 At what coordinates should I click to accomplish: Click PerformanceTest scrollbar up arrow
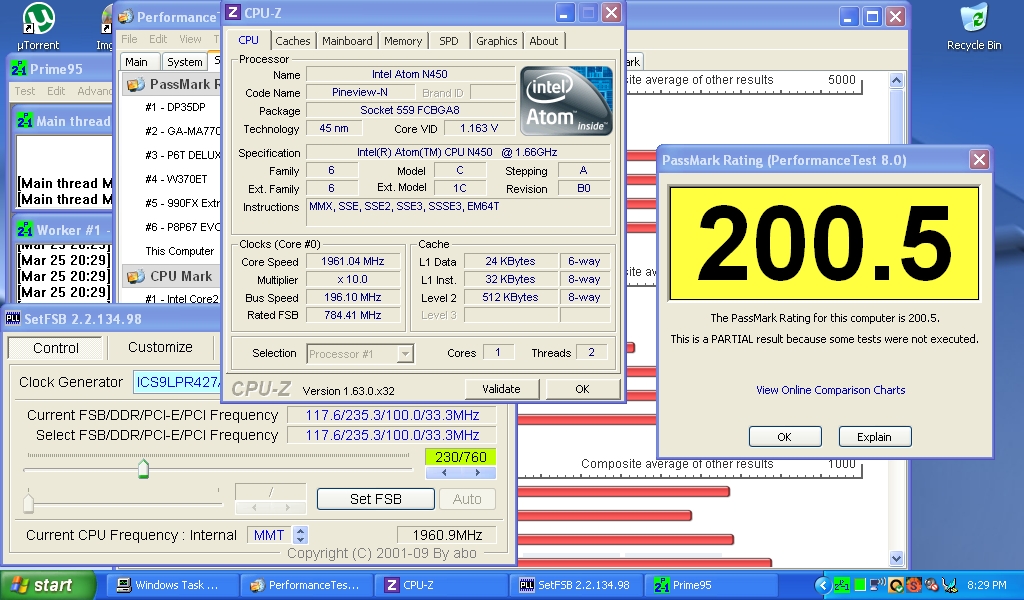(x=896, y=80)
